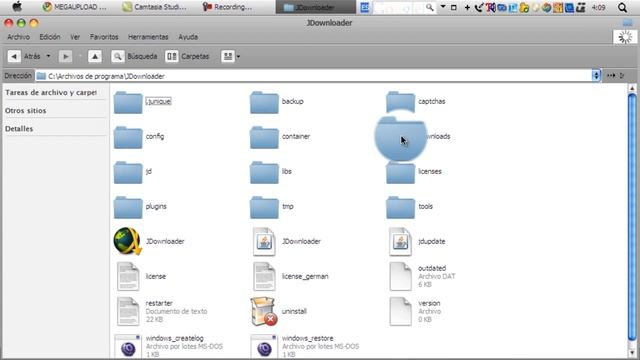Image resolution: width=640 pixels, height=360 pixels.
Task: Open the Herramientas menu
Action: (148, 37)
